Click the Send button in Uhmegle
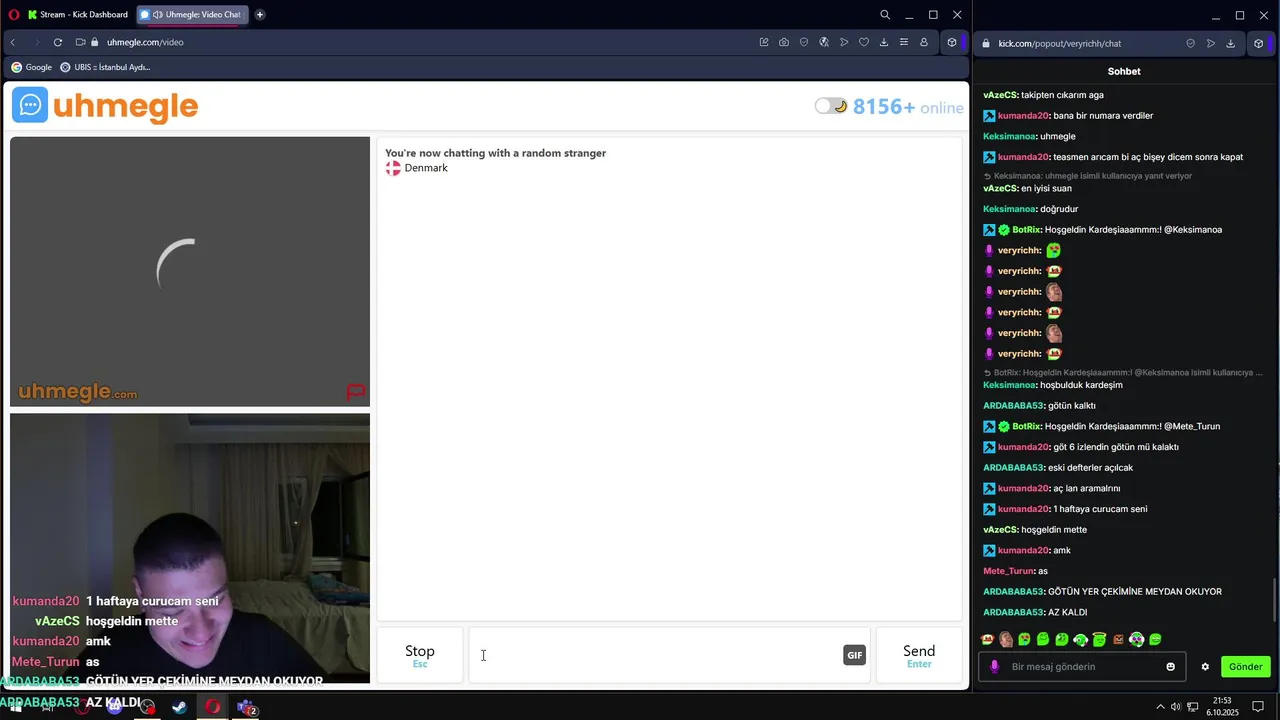 (919, 655)
